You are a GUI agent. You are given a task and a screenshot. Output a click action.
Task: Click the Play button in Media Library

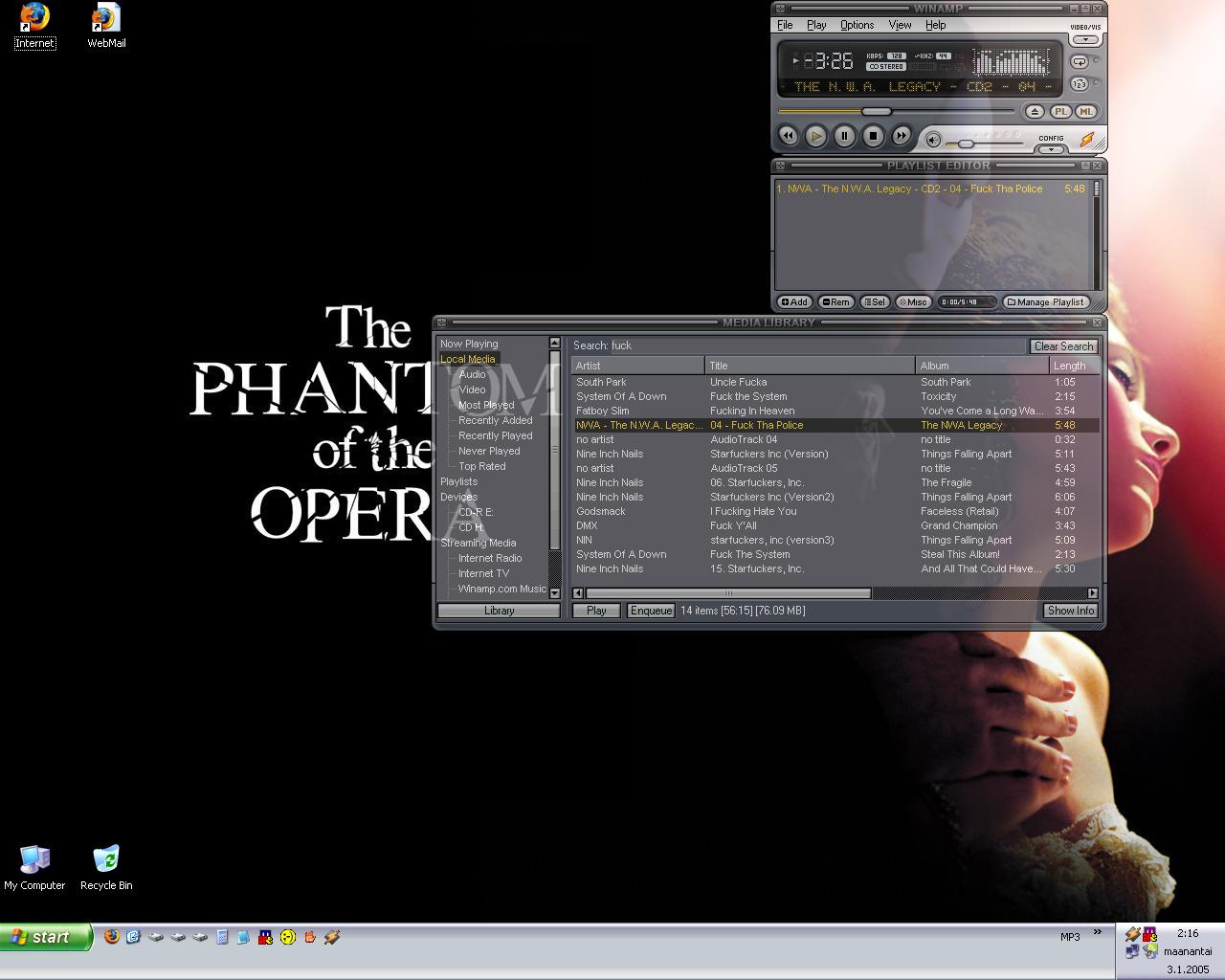click(x=596, y=611)
